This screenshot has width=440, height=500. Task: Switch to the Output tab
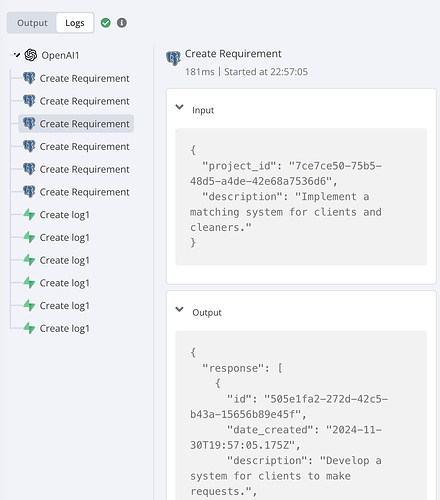(32, 23)
